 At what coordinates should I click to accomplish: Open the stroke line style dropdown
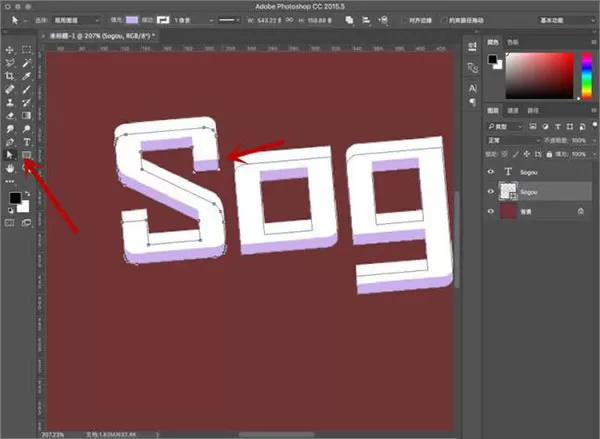click(230, 20)
